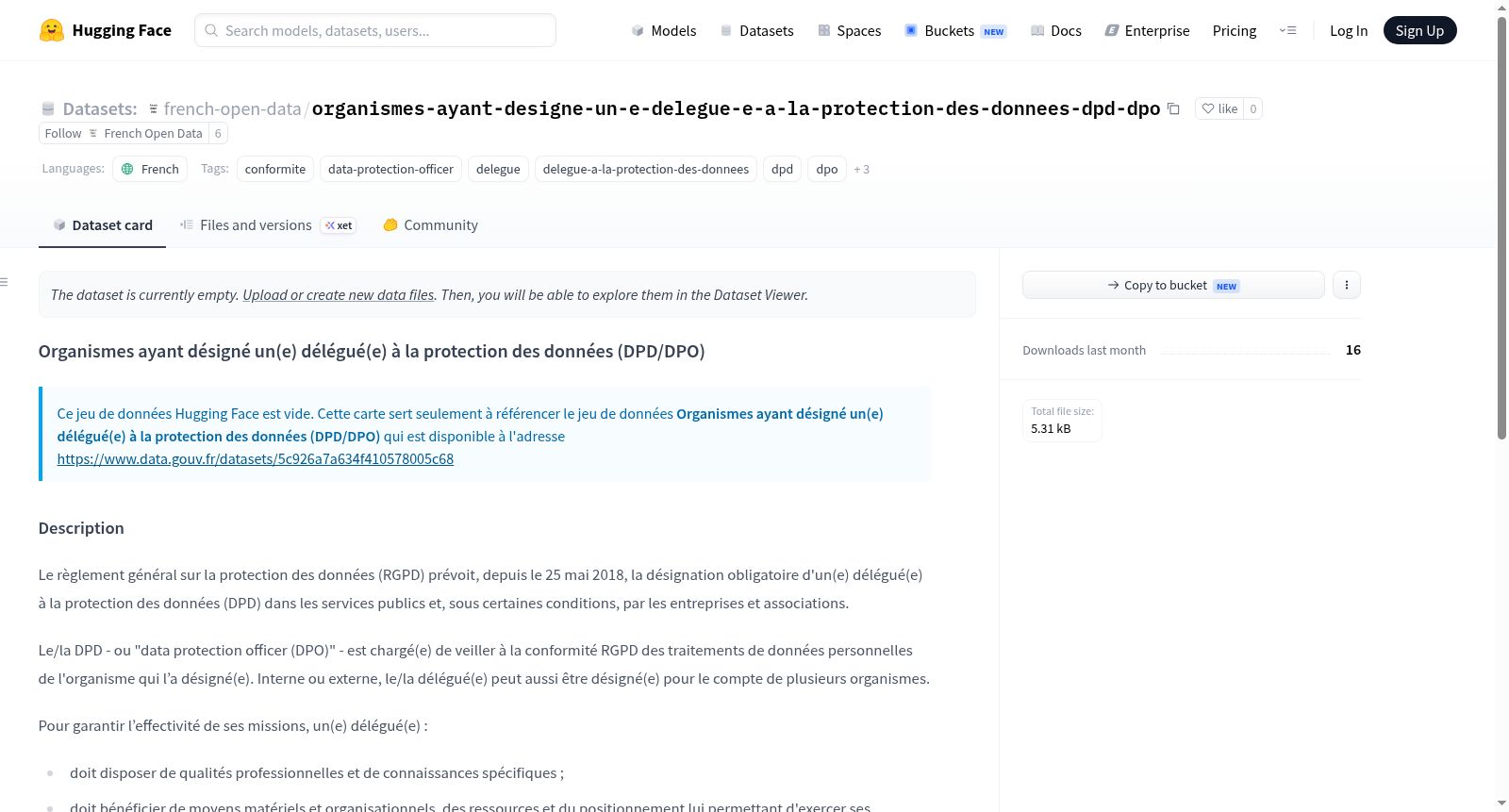The image size is (1509, 812).
Task: Like this dataset
Action: click(1219, 108)
